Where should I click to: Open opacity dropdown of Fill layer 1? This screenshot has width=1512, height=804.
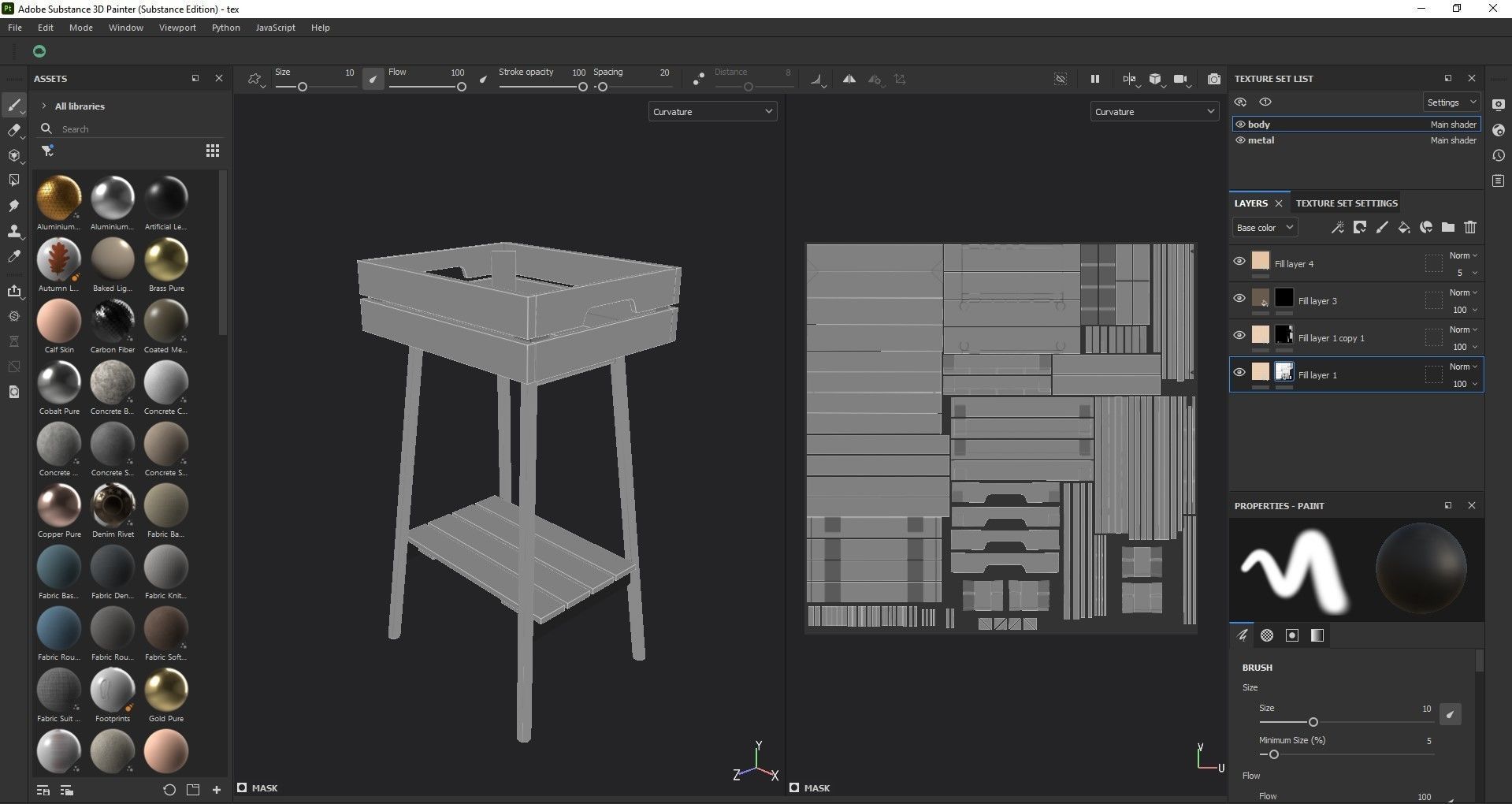pos(1466,384)
